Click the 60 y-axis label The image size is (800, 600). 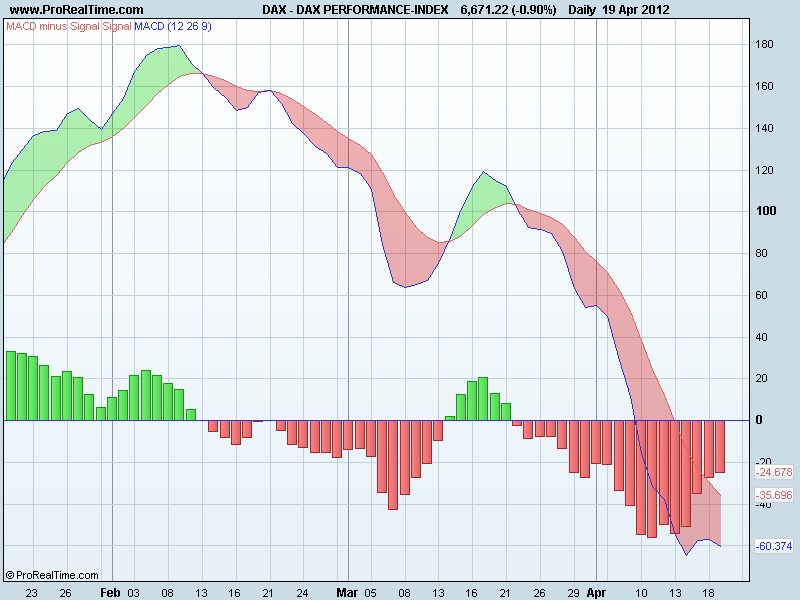pyautogui.click(x=761, y=295)
